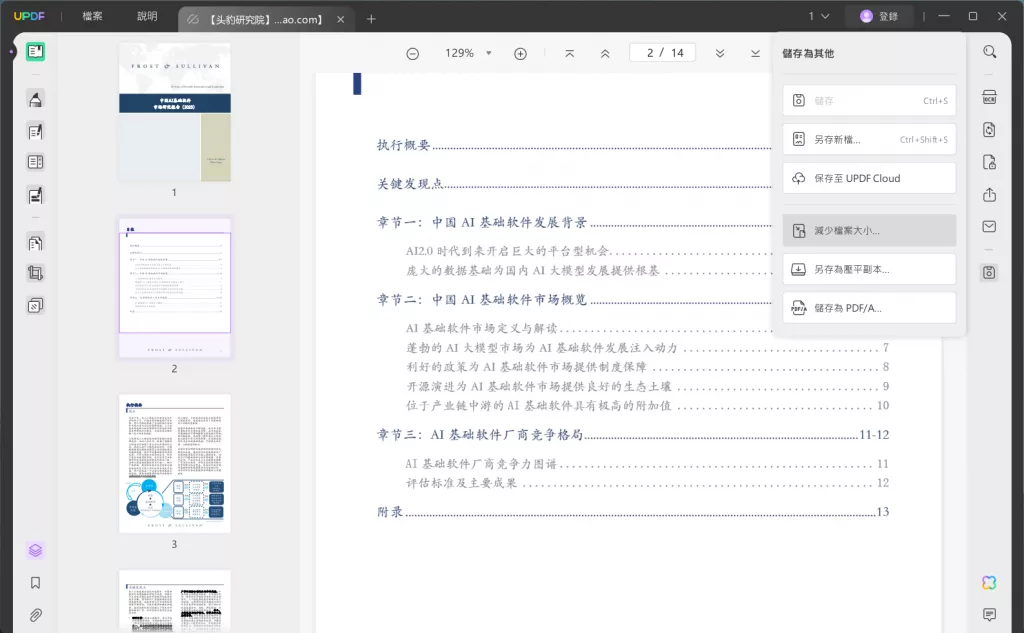This screenshot has width=1024, height=633.
Task: Open the Organize Pages tool in sidebar
Action: point(35,243)
